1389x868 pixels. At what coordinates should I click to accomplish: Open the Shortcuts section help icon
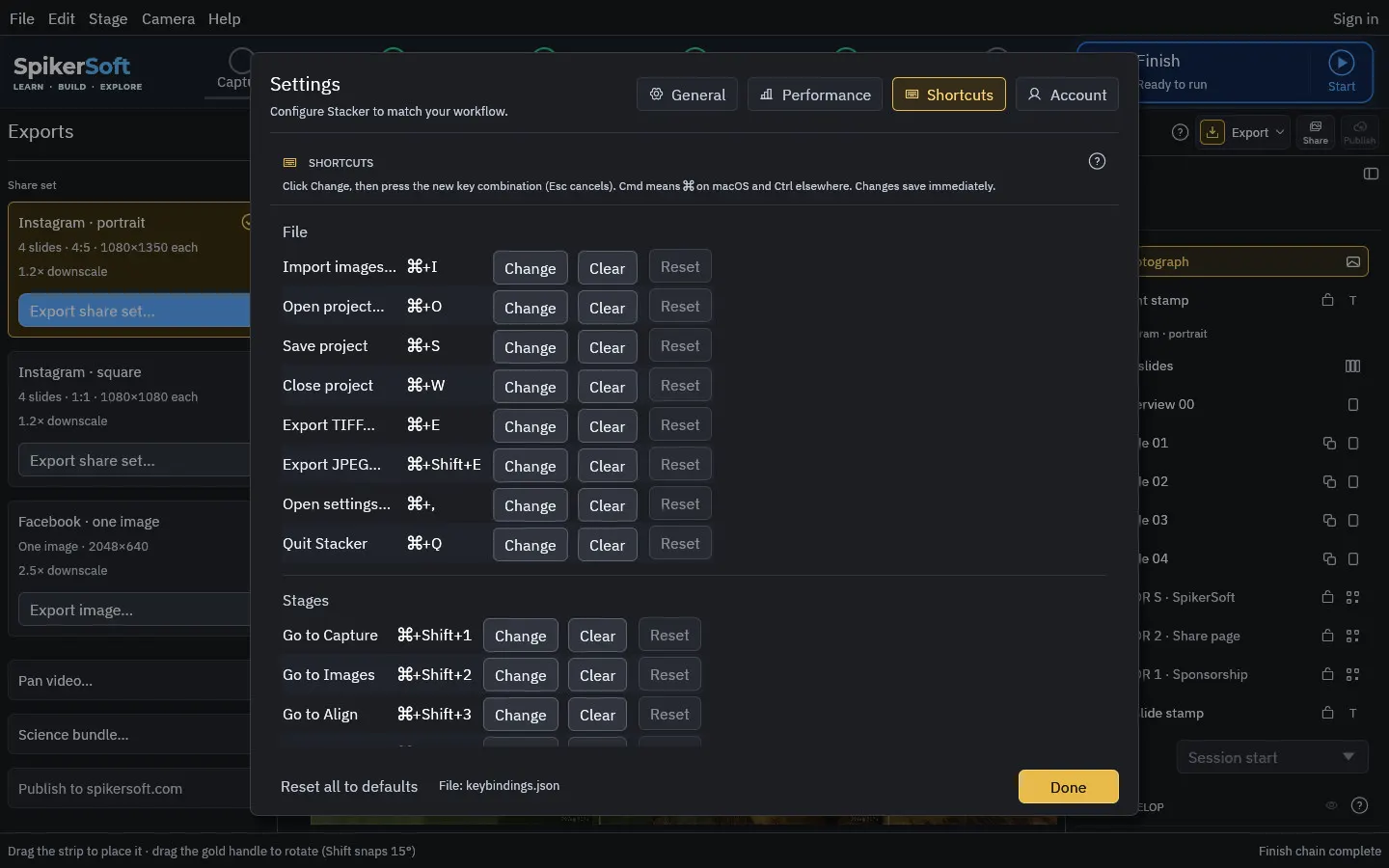[x=1097, y=161]
